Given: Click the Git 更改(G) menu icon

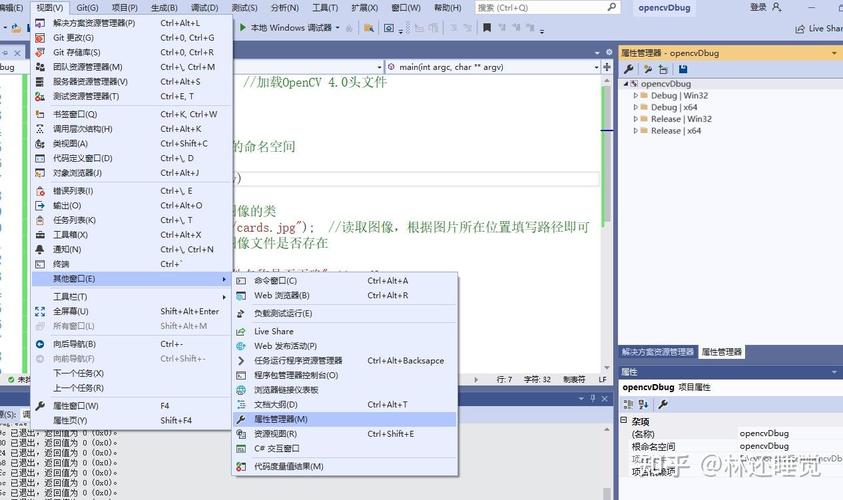Looking at the screenshot, I should 40,38.
